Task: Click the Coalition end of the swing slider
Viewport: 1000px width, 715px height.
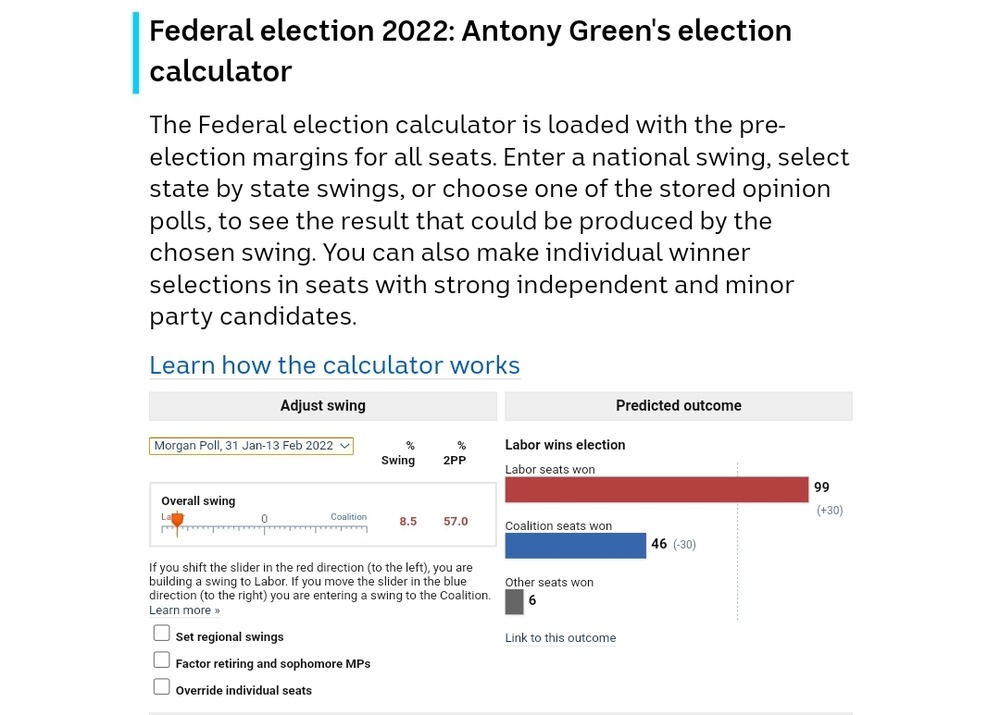Action: click(365, 526)
